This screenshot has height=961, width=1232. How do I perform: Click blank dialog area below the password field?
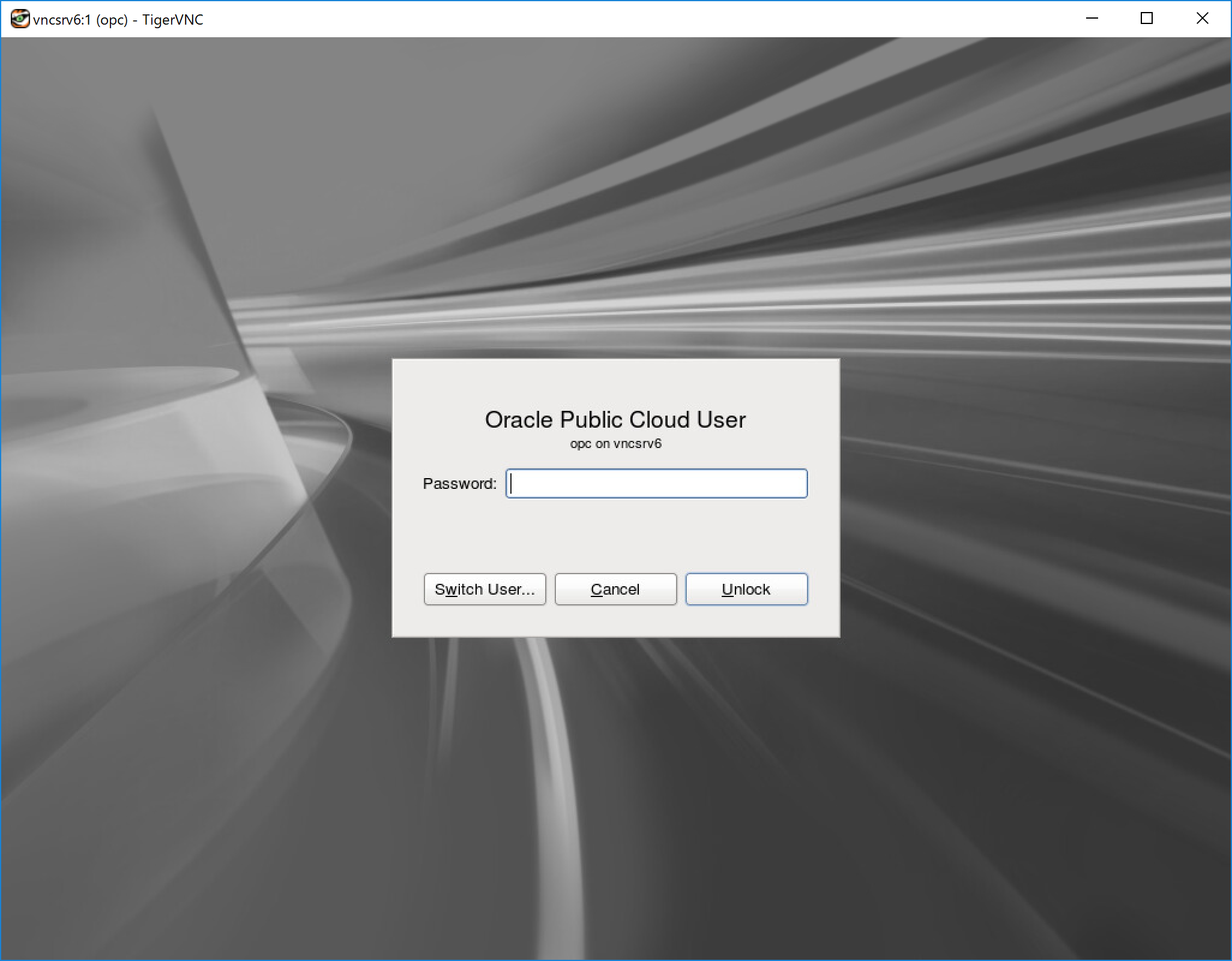(x=615, y=535)
